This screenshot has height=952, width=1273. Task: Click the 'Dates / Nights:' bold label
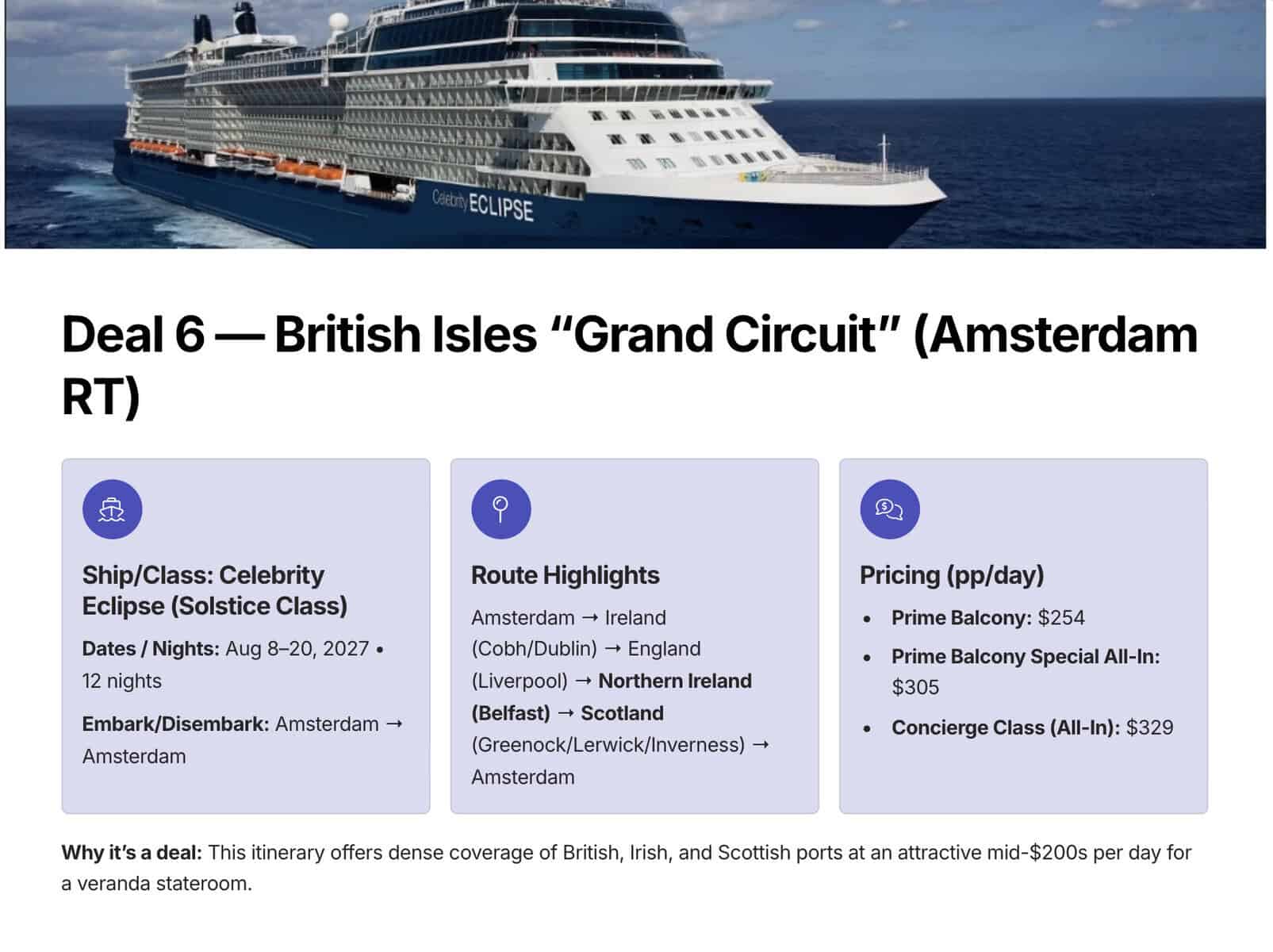click(x=151, y=649)
